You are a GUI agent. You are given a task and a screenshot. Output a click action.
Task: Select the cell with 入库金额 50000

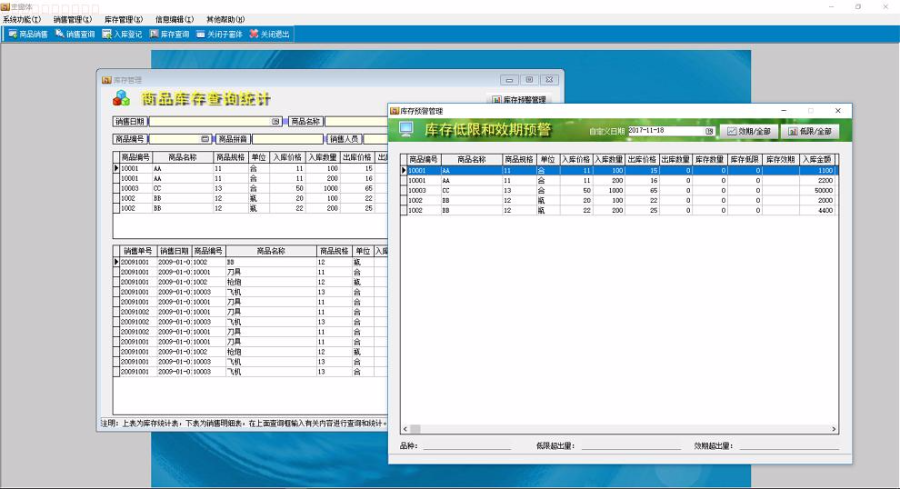(817, 191)
